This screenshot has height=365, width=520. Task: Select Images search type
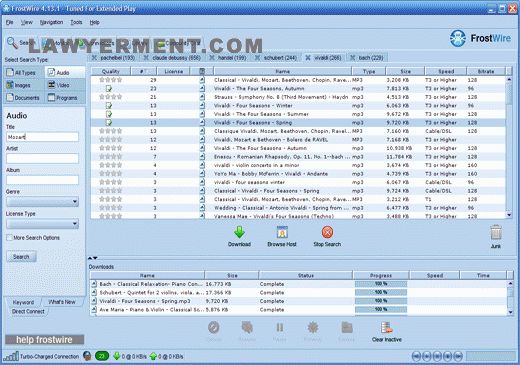pyautogui.click(x=24, y=85)
